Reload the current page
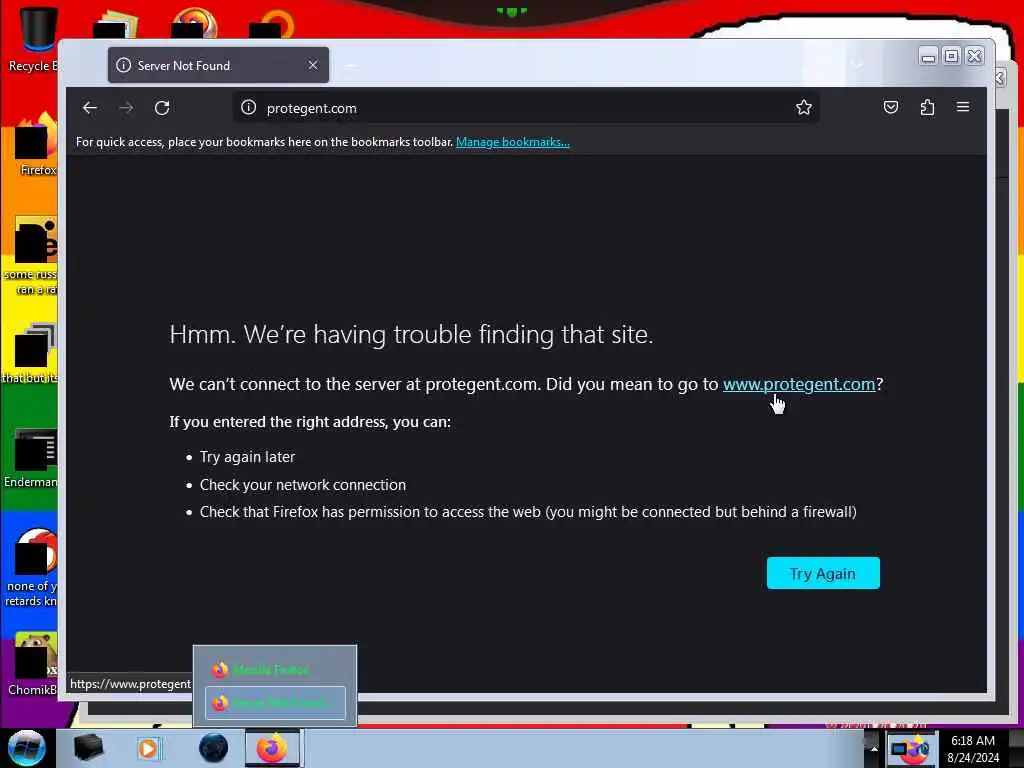This screenshot has height=768, width=1024. click(x=162, y=108)
